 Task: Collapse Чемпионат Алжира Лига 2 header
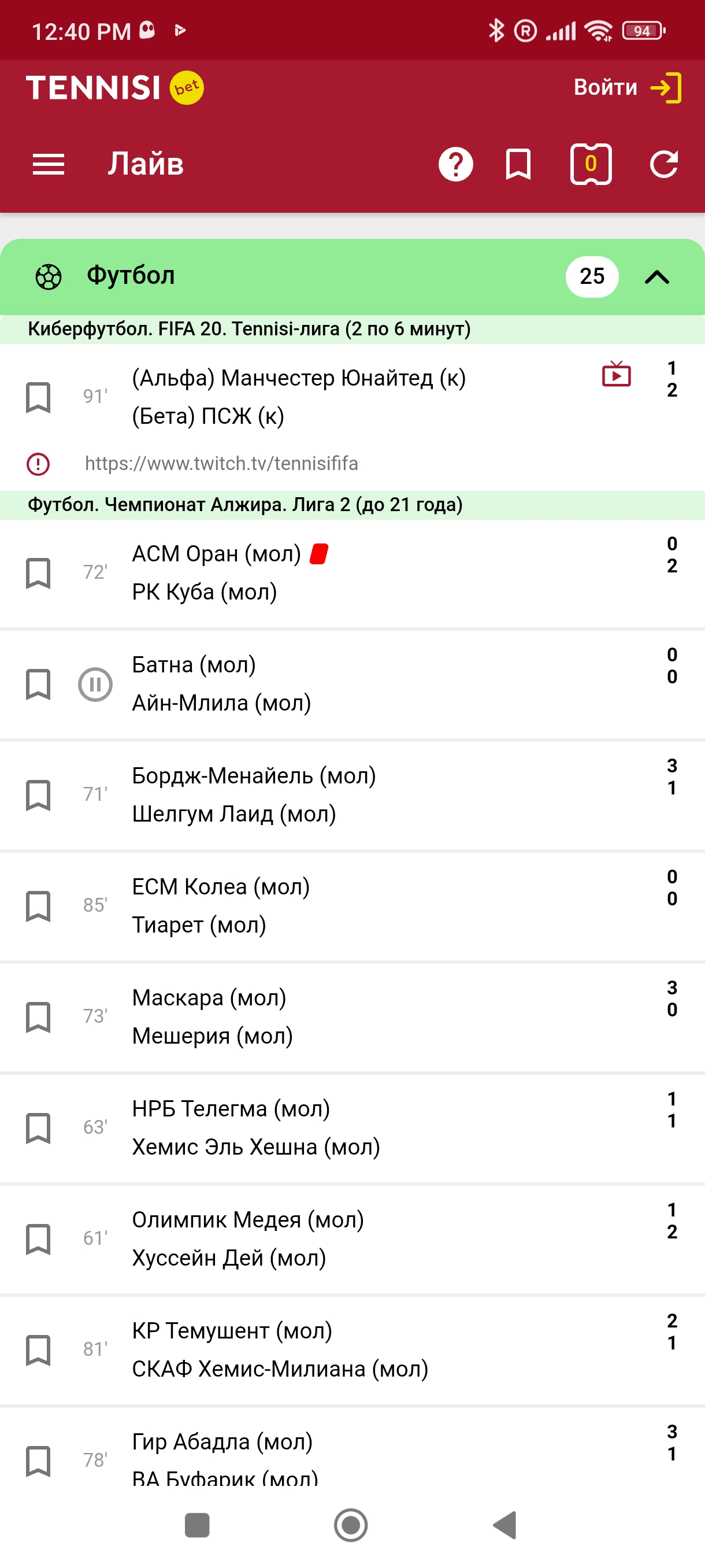coord(245,505)
